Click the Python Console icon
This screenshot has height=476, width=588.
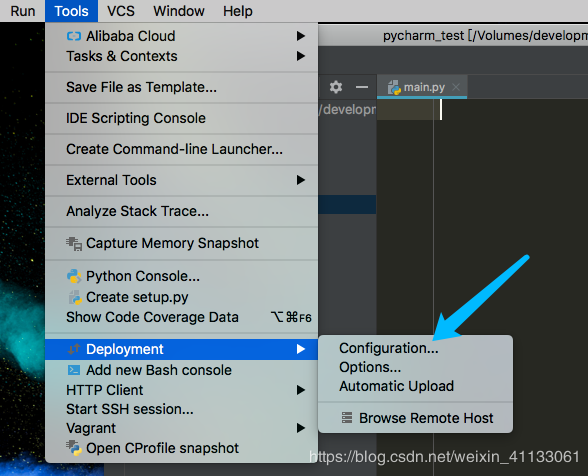[x=74, y=276]
